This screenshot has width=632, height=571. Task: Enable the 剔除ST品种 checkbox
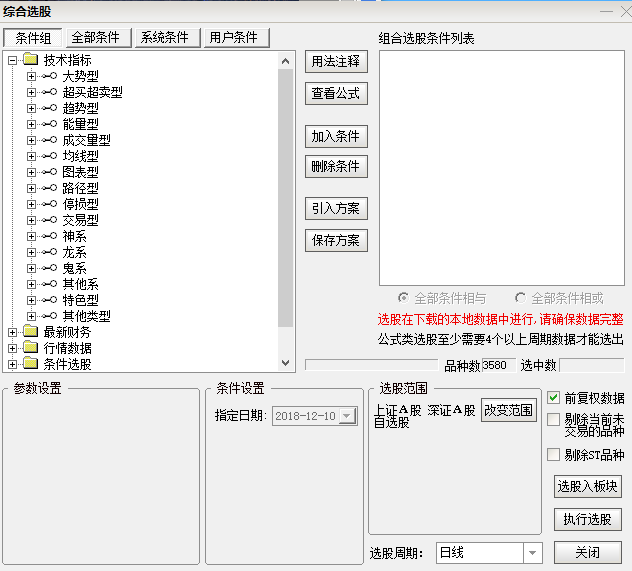pyautogui.click(x=554, y=455)
